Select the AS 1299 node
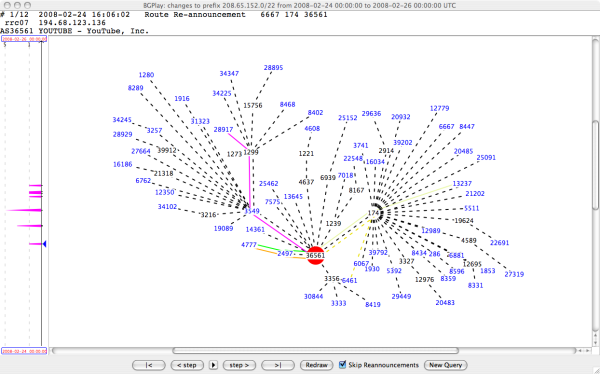This screenshot has width=600, height=374. click(251, 152)
